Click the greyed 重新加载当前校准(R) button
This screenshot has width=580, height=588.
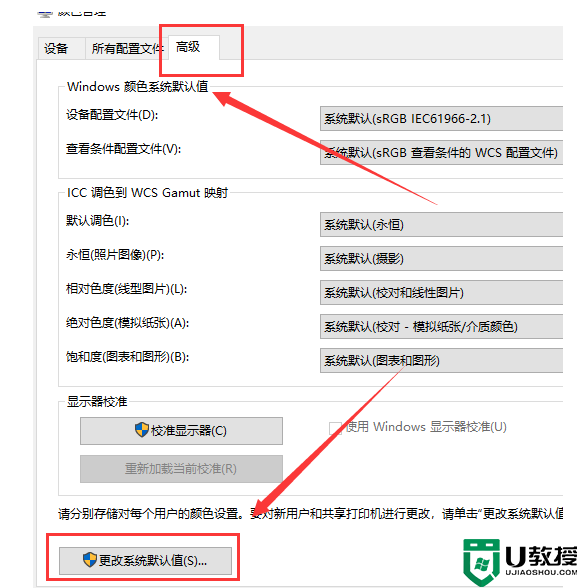(181, 469)
